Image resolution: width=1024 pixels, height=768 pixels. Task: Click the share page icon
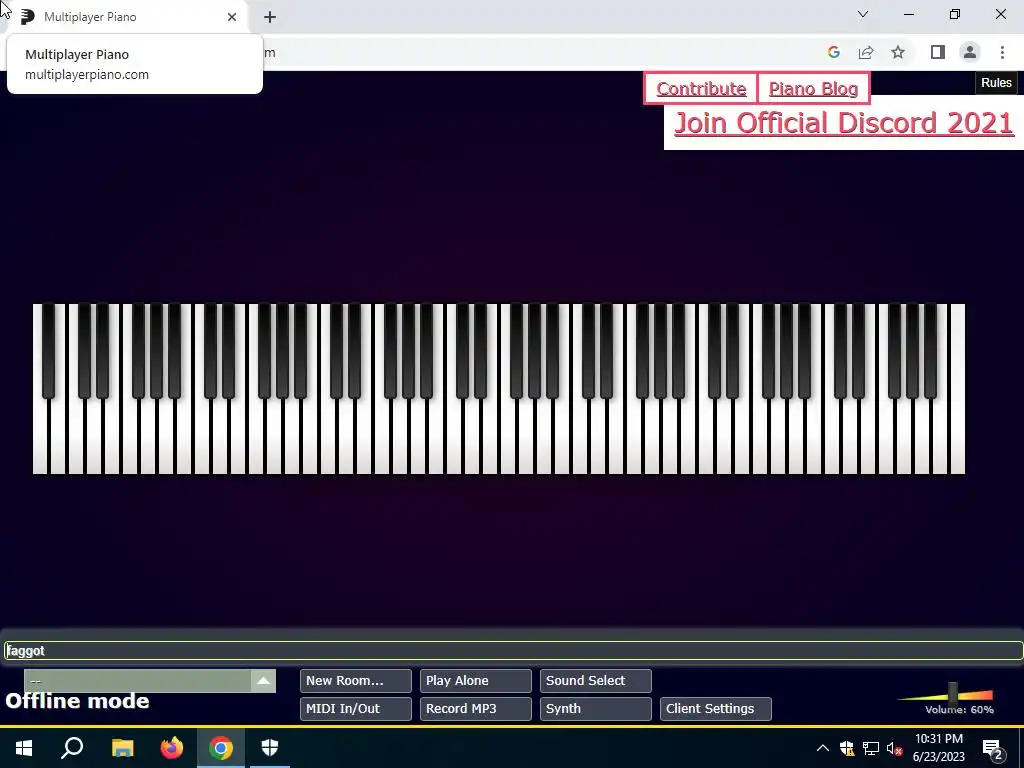866,52
